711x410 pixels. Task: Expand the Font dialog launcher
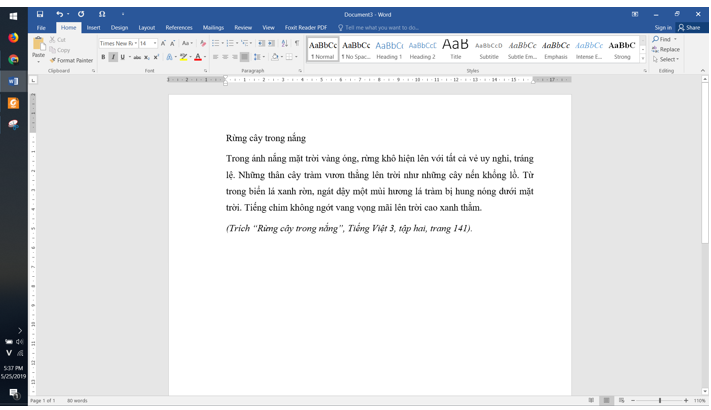tap(205, 71)
